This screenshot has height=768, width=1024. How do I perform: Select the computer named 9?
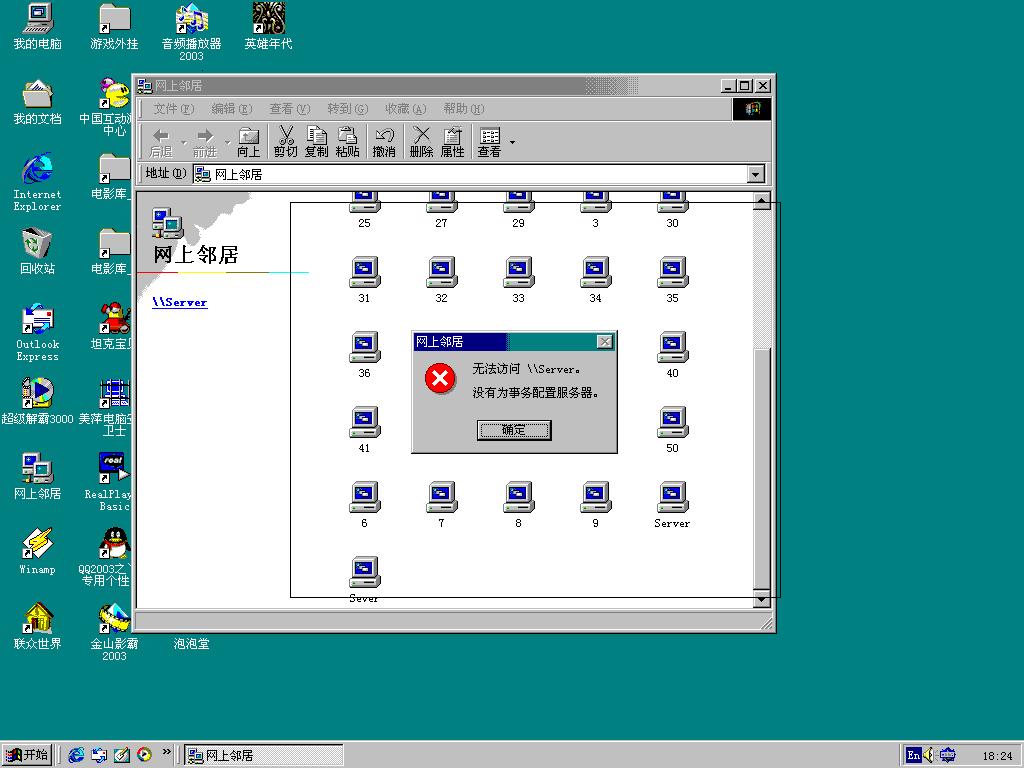(596, 505)
